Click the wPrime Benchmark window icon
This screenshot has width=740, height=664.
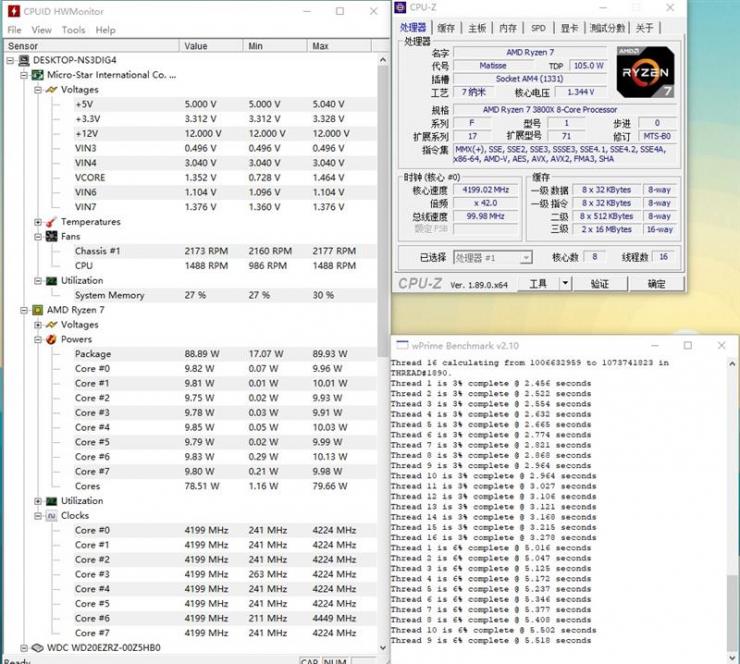tap(402, 345)
